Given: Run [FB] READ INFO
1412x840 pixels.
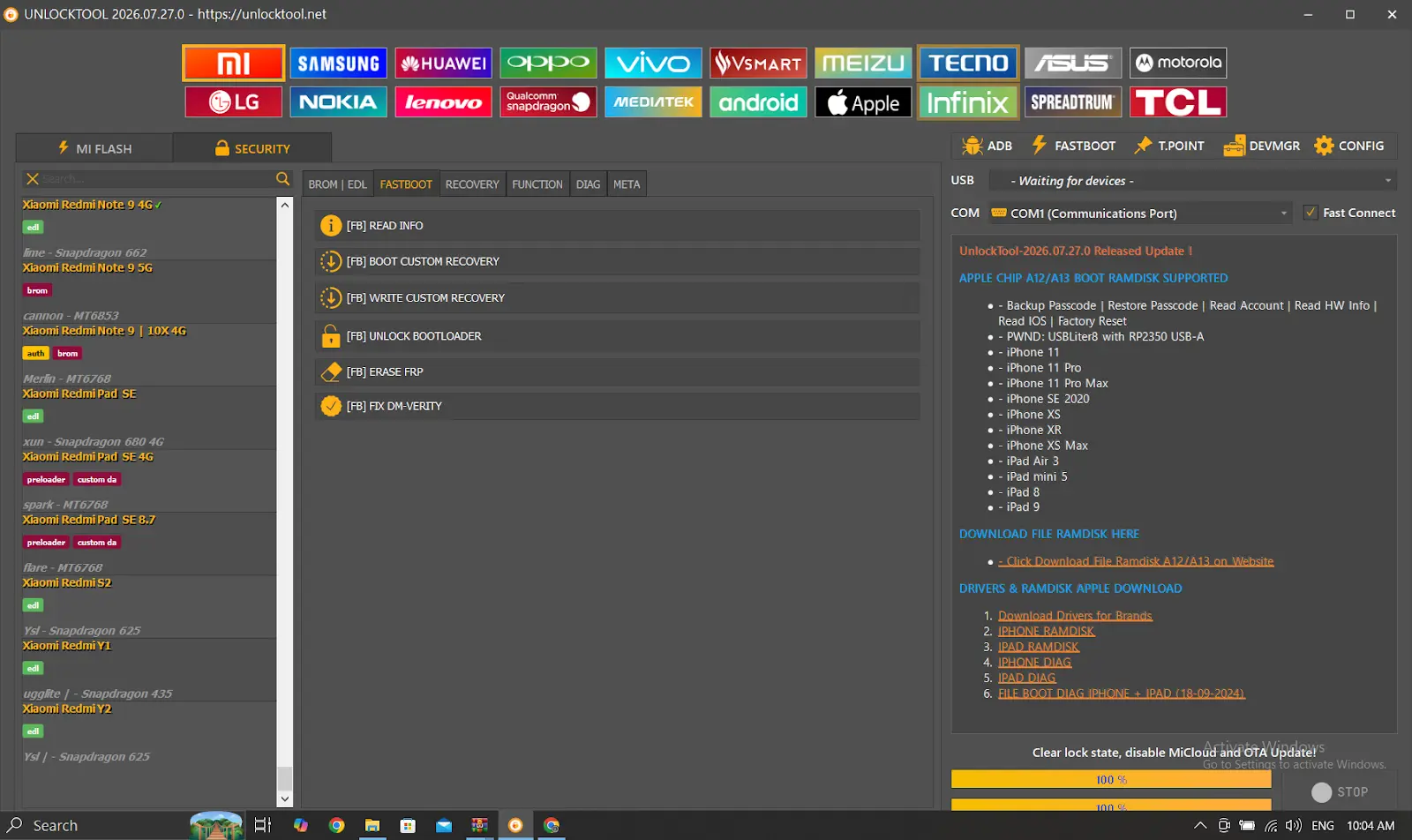Looking at the screenshot, I should click(617, 226).
